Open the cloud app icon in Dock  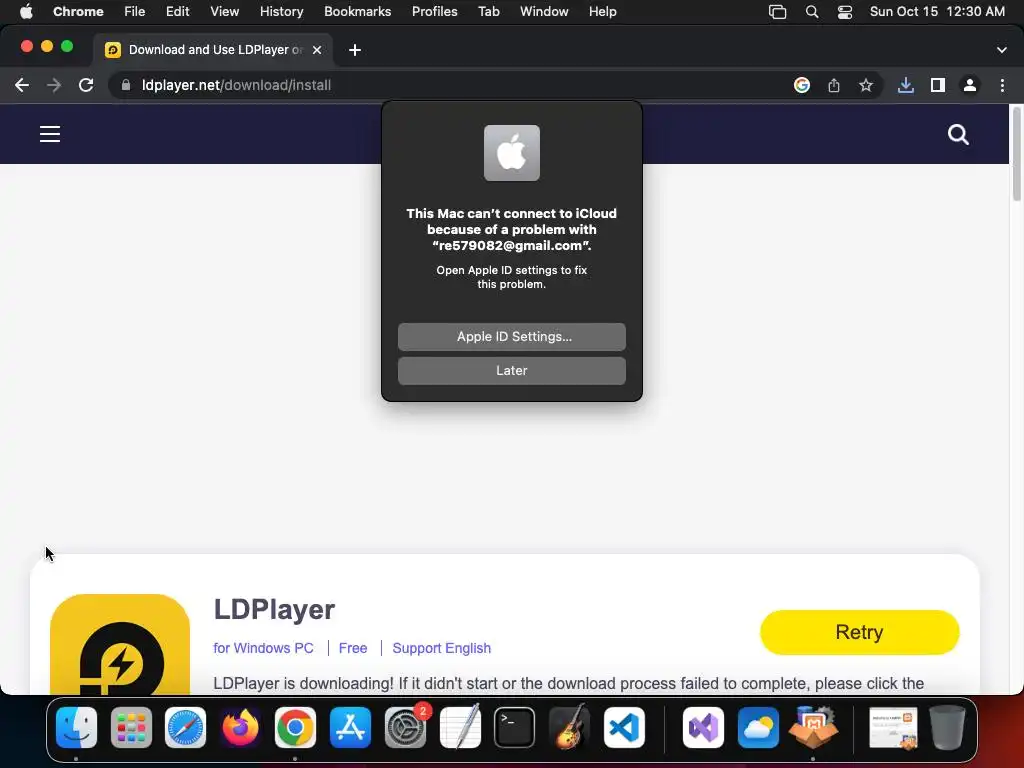click(x=758, y=728)
